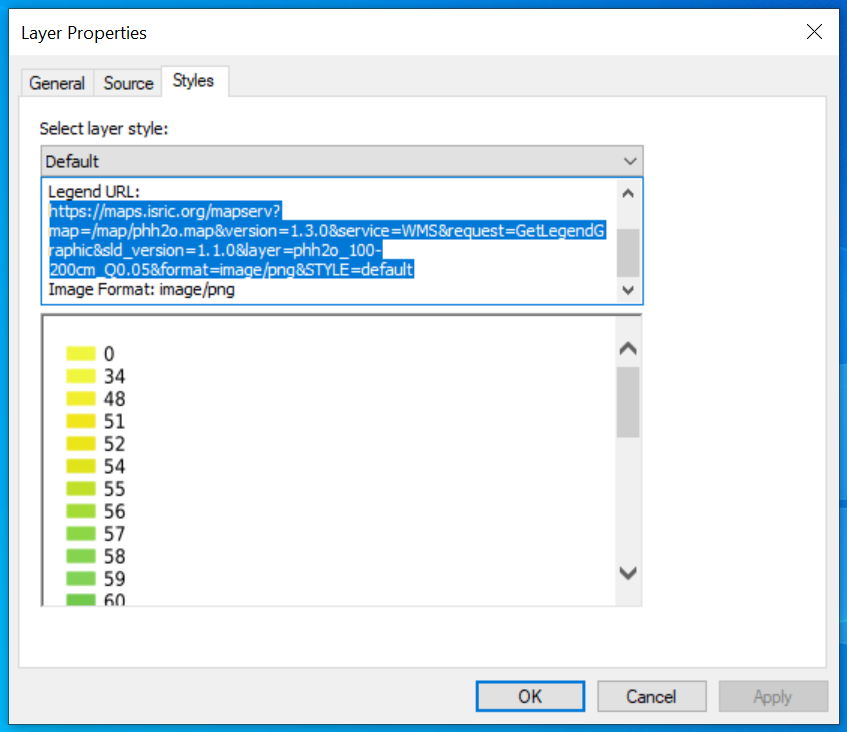Screen dimensions: 847x732
Task: Click the highlighted Legend URL text
Action: 327,241
